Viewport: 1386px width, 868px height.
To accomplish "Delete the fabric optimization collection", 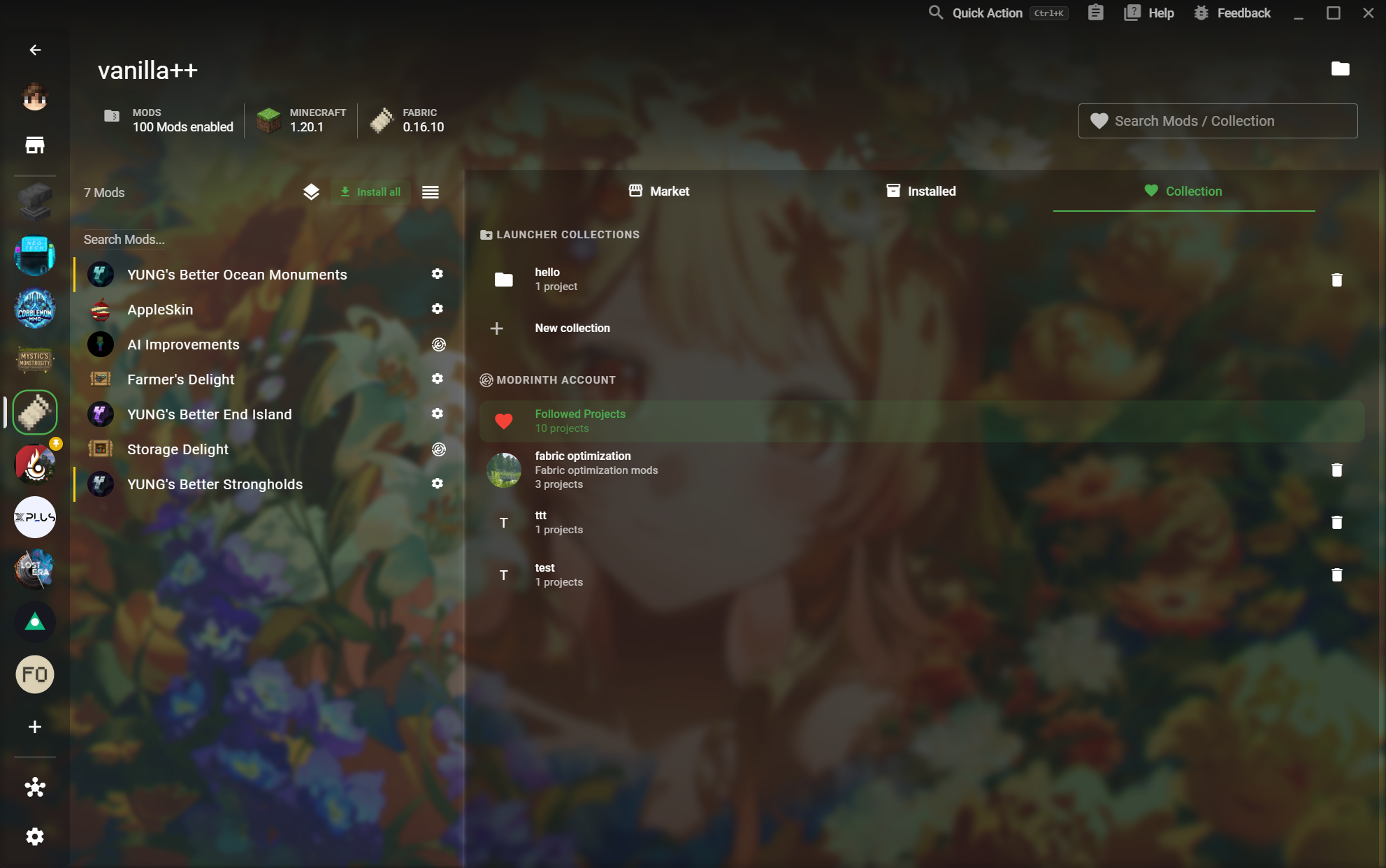I will point(1336,470).
